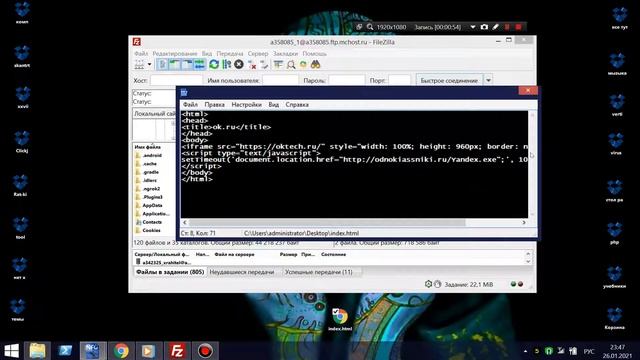Refresh the file listings in FileZilla
The image size is (640, 360).
tap(214, 64)
